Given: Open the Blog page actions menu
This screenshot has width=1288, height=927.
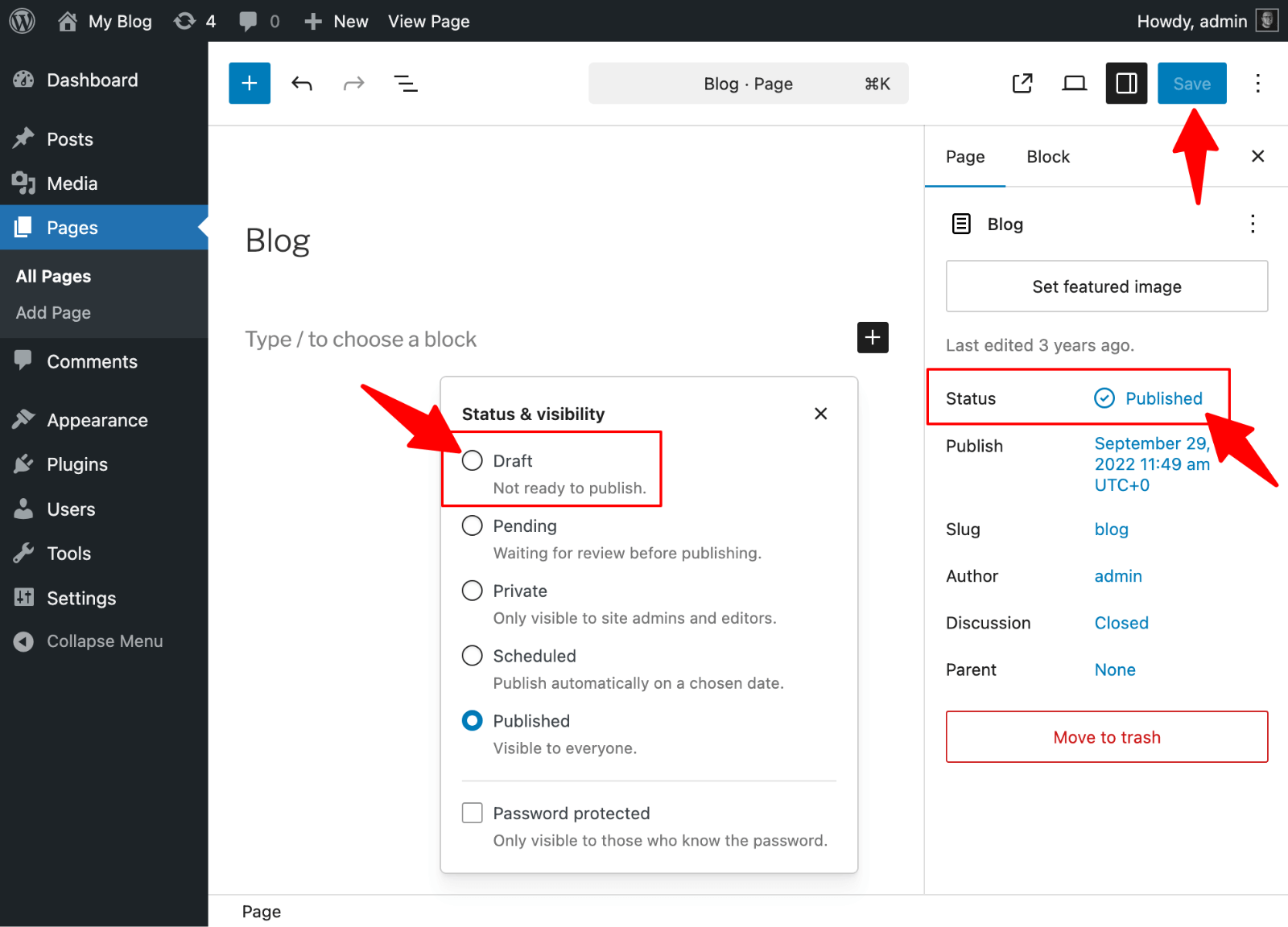Looking at the screenshot, I should coord(1252,225).
